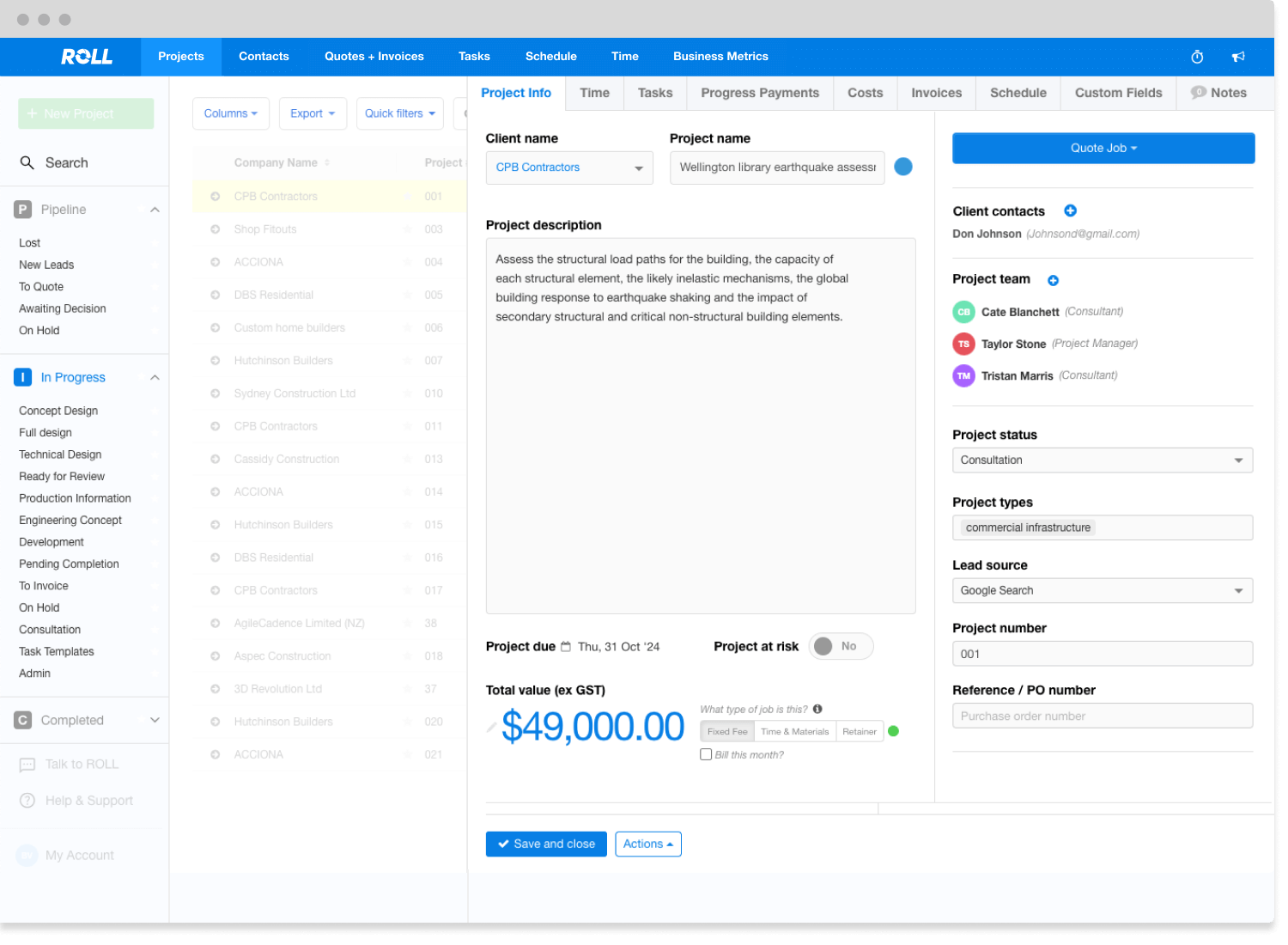Expand the Completed section chevron
The width and height of the screenshot is (1288, 945).
[155, 720]
